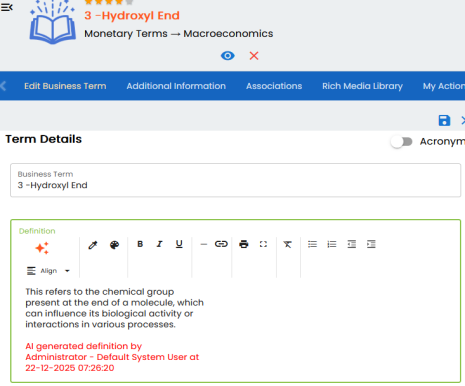Click the Term Details heading
This screenshot has height=386, width=465.
pos(43,139)
